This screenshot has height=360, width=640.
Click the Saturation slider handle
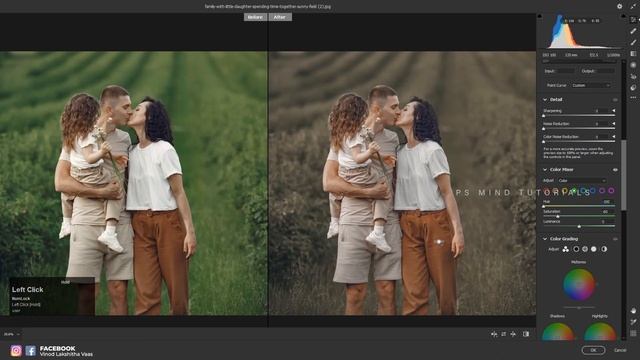point(558,216)
